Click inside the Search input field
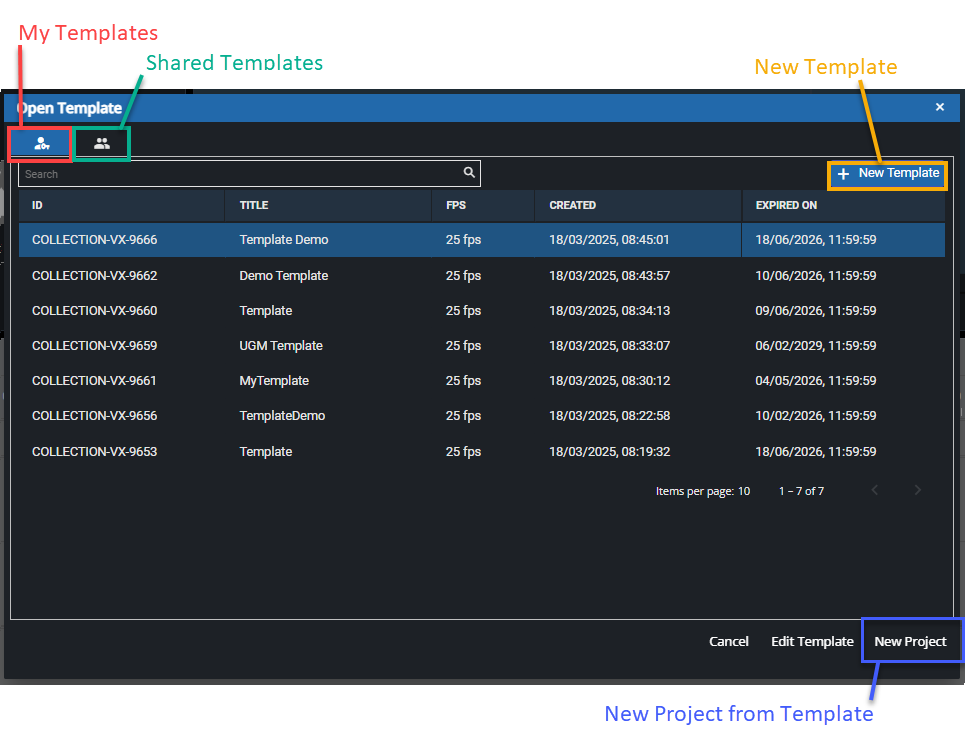Image resolution: width=965 pixels, height=751 pixels. pyautogui.click(x=200, y=172)
